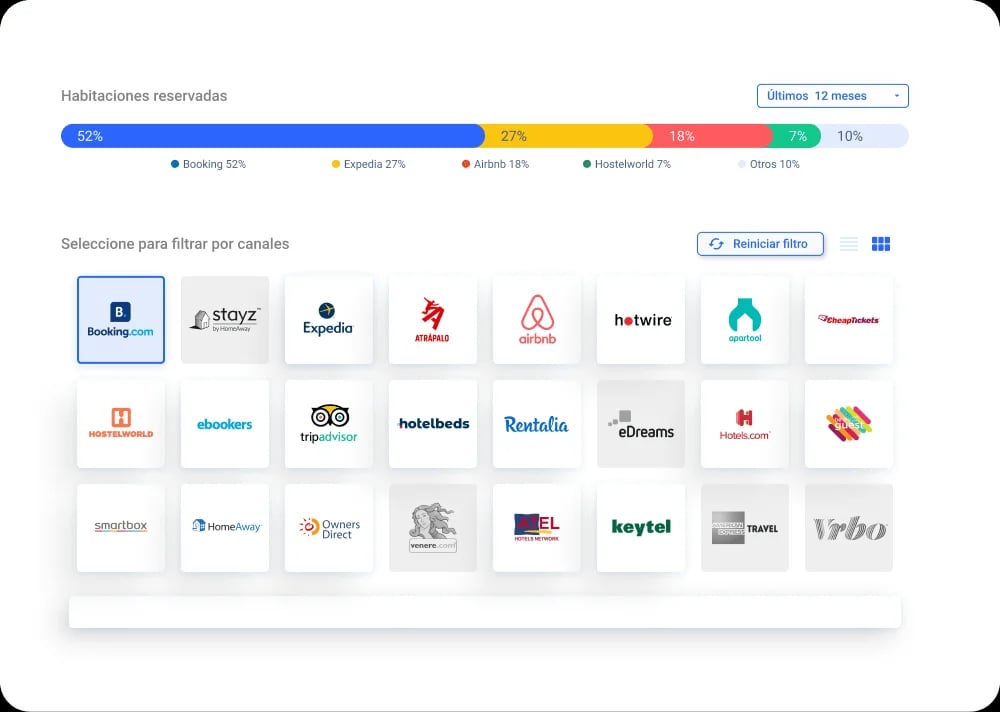This screenshot has height=712, width=1000.
Task: Filter by the Airbnb channel
Action: click(536, 320)
